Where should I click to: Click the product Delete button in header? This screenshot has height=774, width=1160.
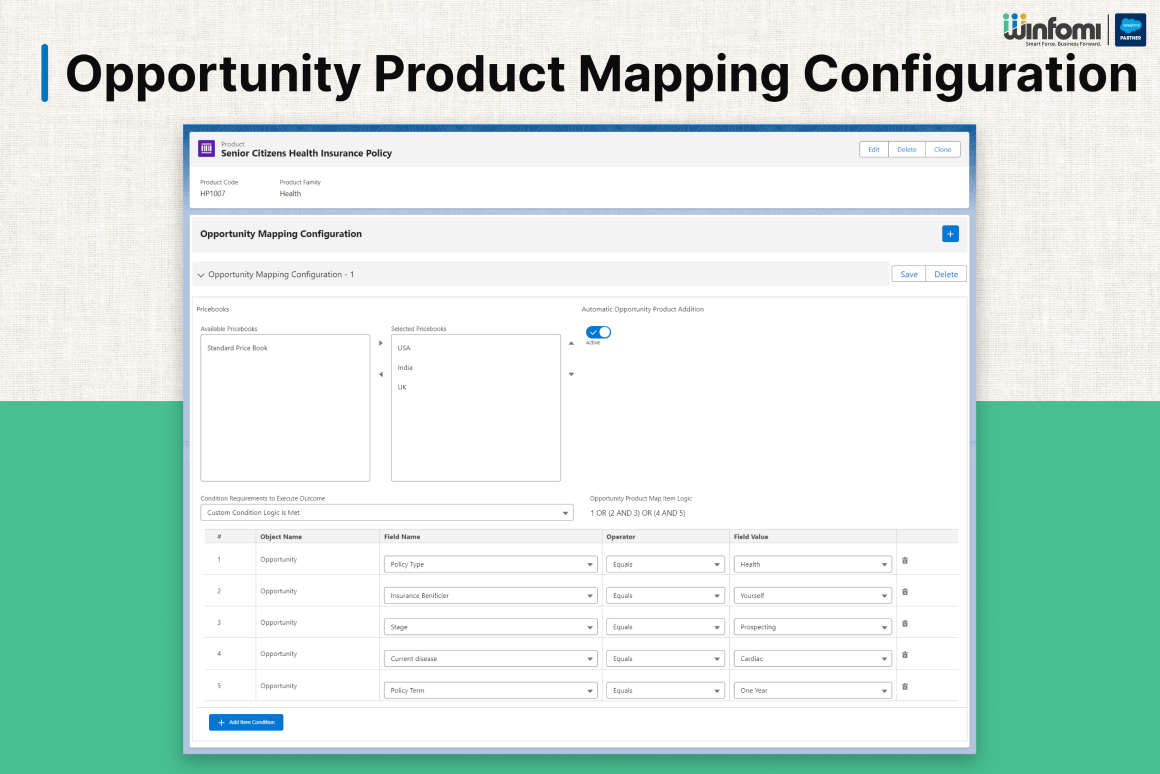click(906, 149)
